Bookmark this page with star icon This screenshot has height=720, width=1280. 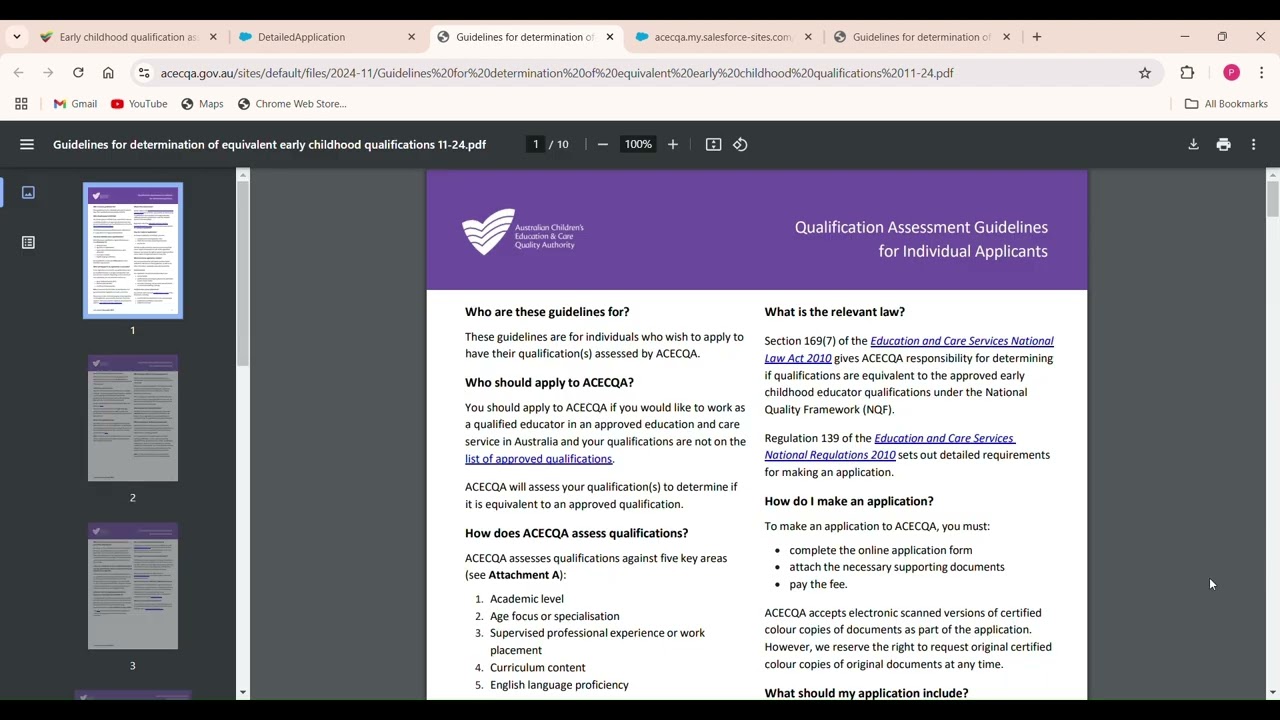[1145, 73]
